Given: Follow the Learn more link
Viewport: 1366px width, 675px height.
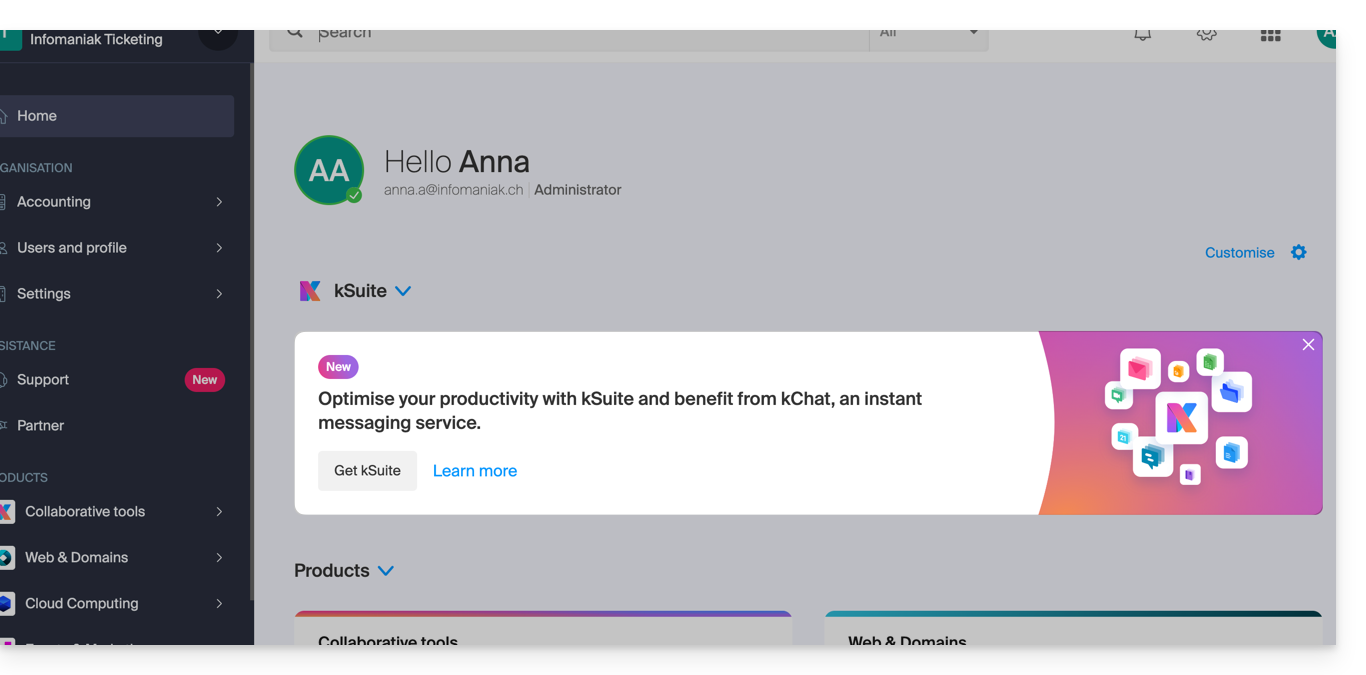Looking at the screenshot, I should click(475, 471).
